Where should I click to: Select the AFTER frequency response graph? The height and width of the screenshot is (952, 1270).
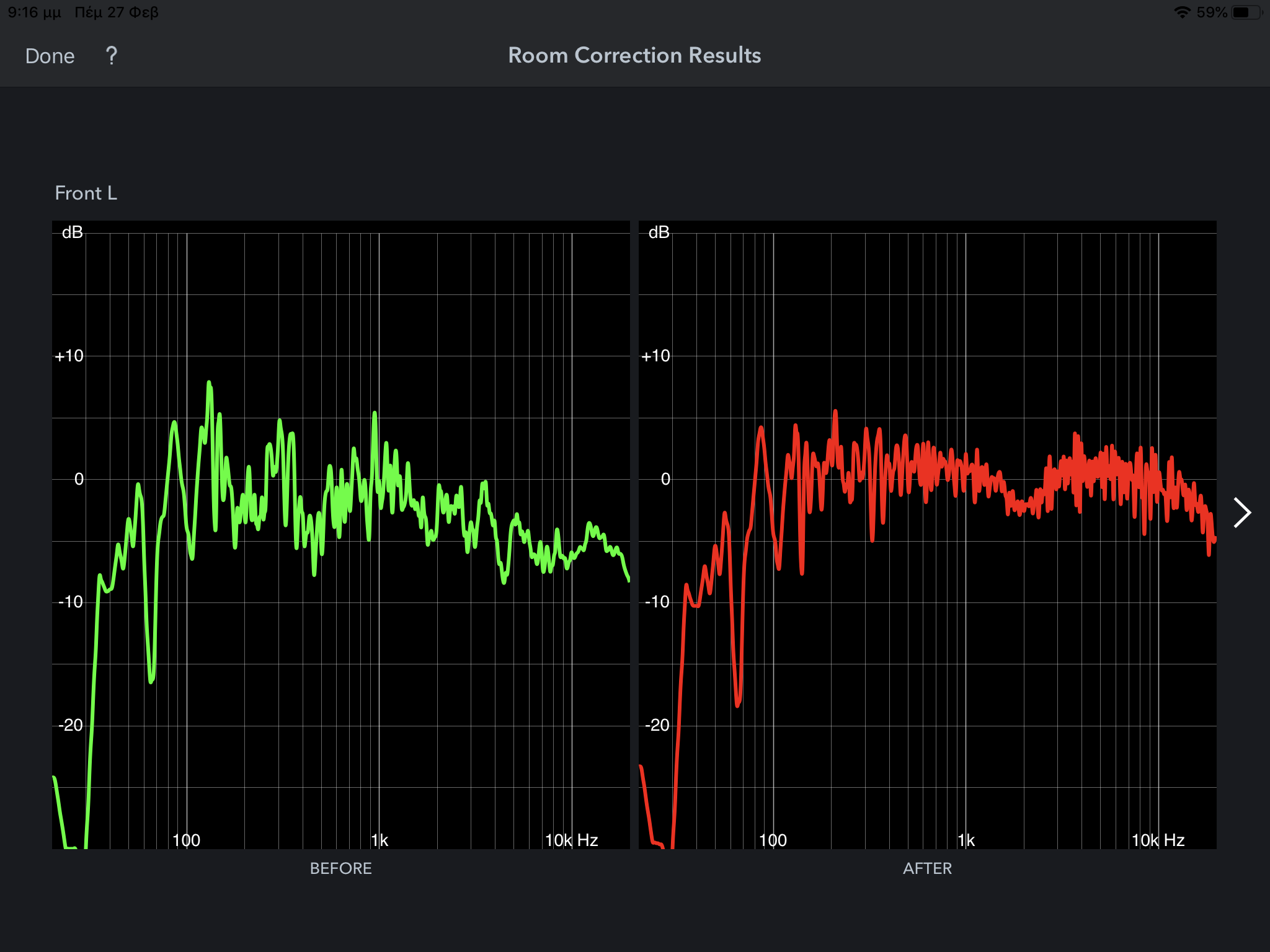[x=927, y=534]
